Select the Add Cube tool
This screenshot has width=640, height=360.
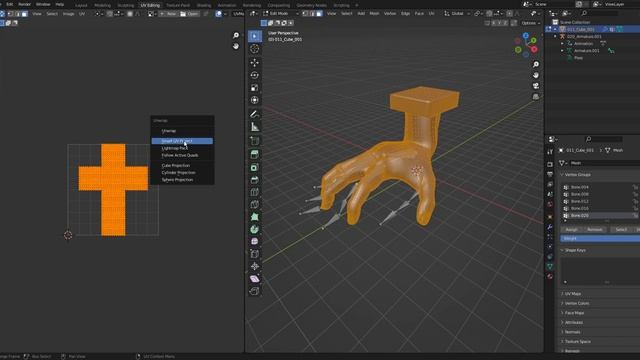(255, 141)
